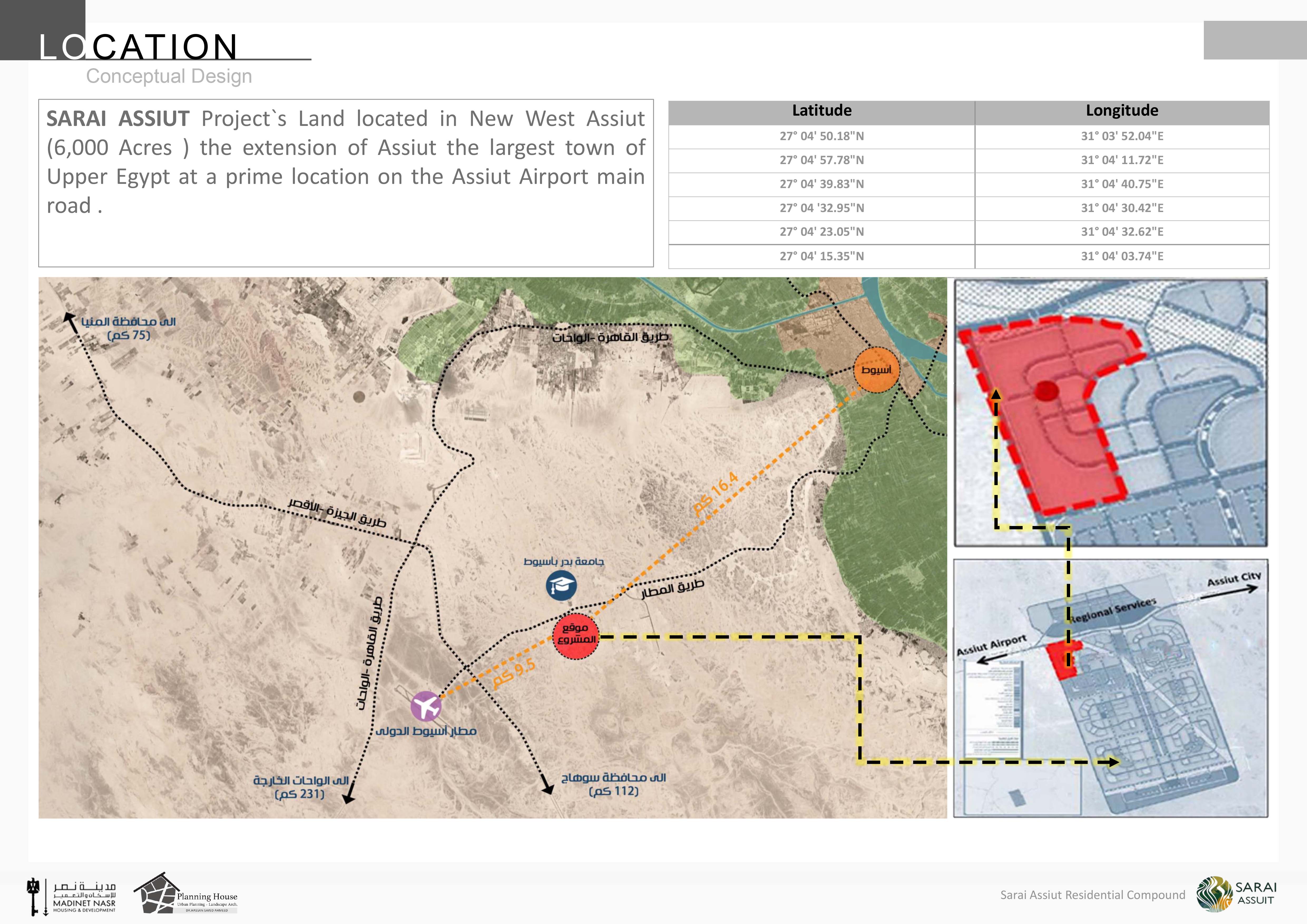Image resolution: width=1307 pixels, height=924 pixels.
Task: Select longitude cell 31° 04' 30.42"E
Action: click(1122, 208)
